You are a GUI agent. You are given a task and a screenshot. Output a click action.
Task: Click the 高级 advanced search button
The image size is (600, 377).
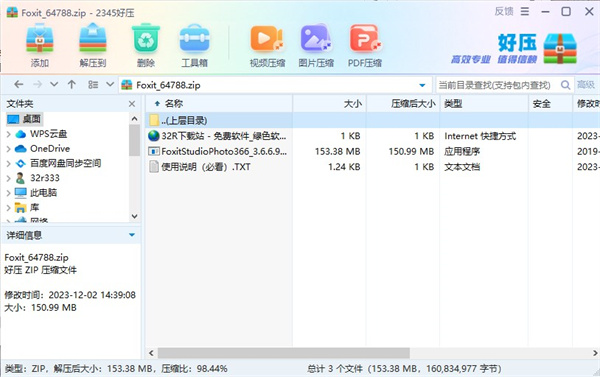[585, 85]
